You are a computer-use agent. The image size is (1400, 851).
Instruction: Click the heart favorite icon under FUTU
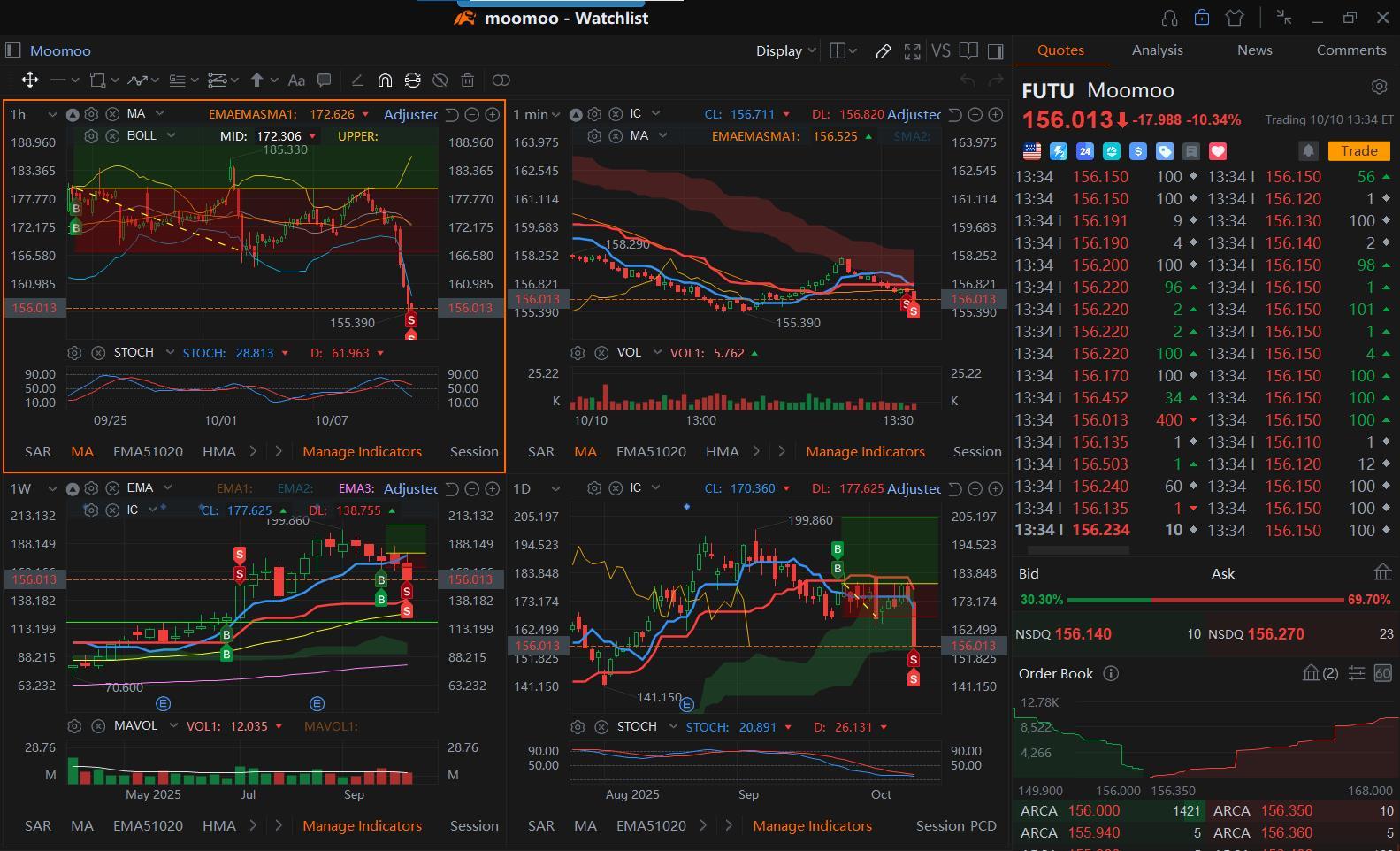[1218, 151]
